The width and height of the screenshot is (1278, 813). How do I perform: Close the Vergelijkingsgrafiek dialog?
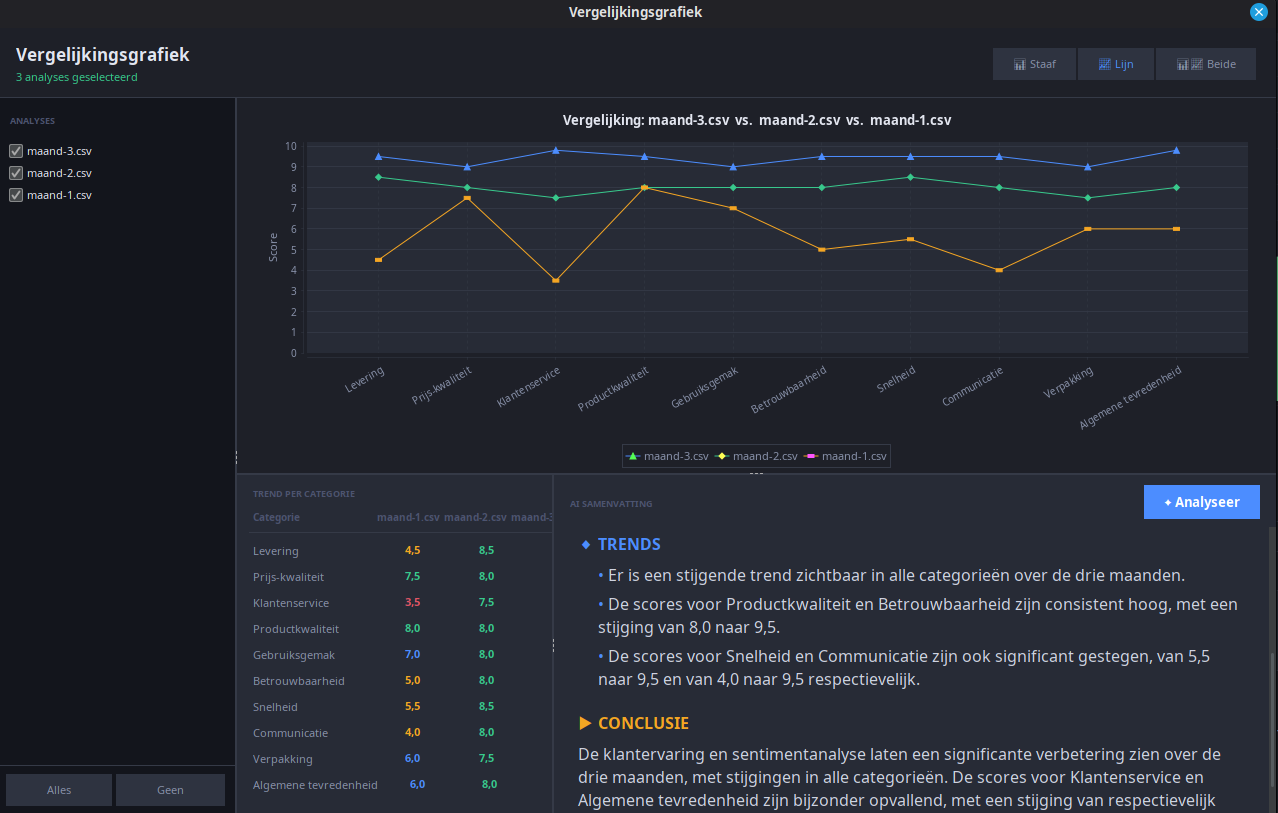click(x=1259, y=12)
